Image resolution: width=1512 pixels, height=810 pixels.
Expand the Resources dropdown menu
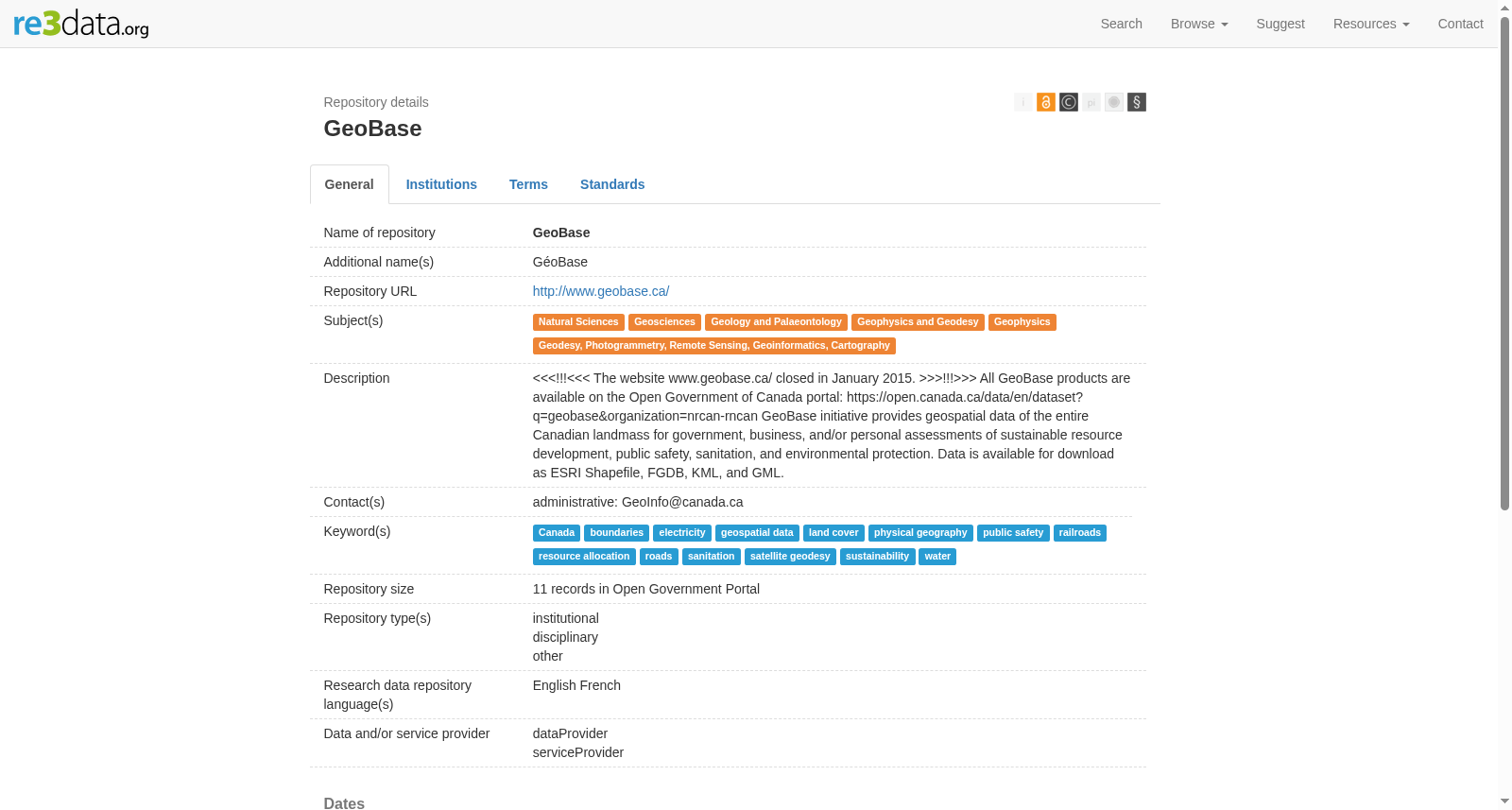coord(1371,24)
